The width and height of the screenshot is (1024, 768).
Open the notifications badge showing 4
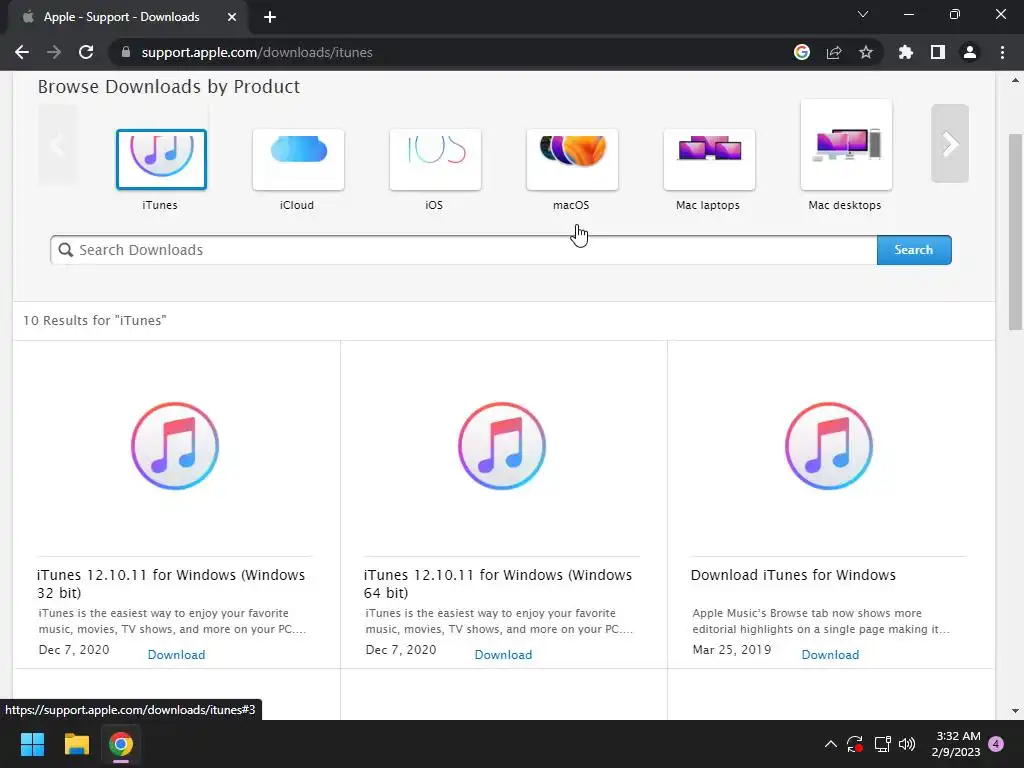(996, 744)
